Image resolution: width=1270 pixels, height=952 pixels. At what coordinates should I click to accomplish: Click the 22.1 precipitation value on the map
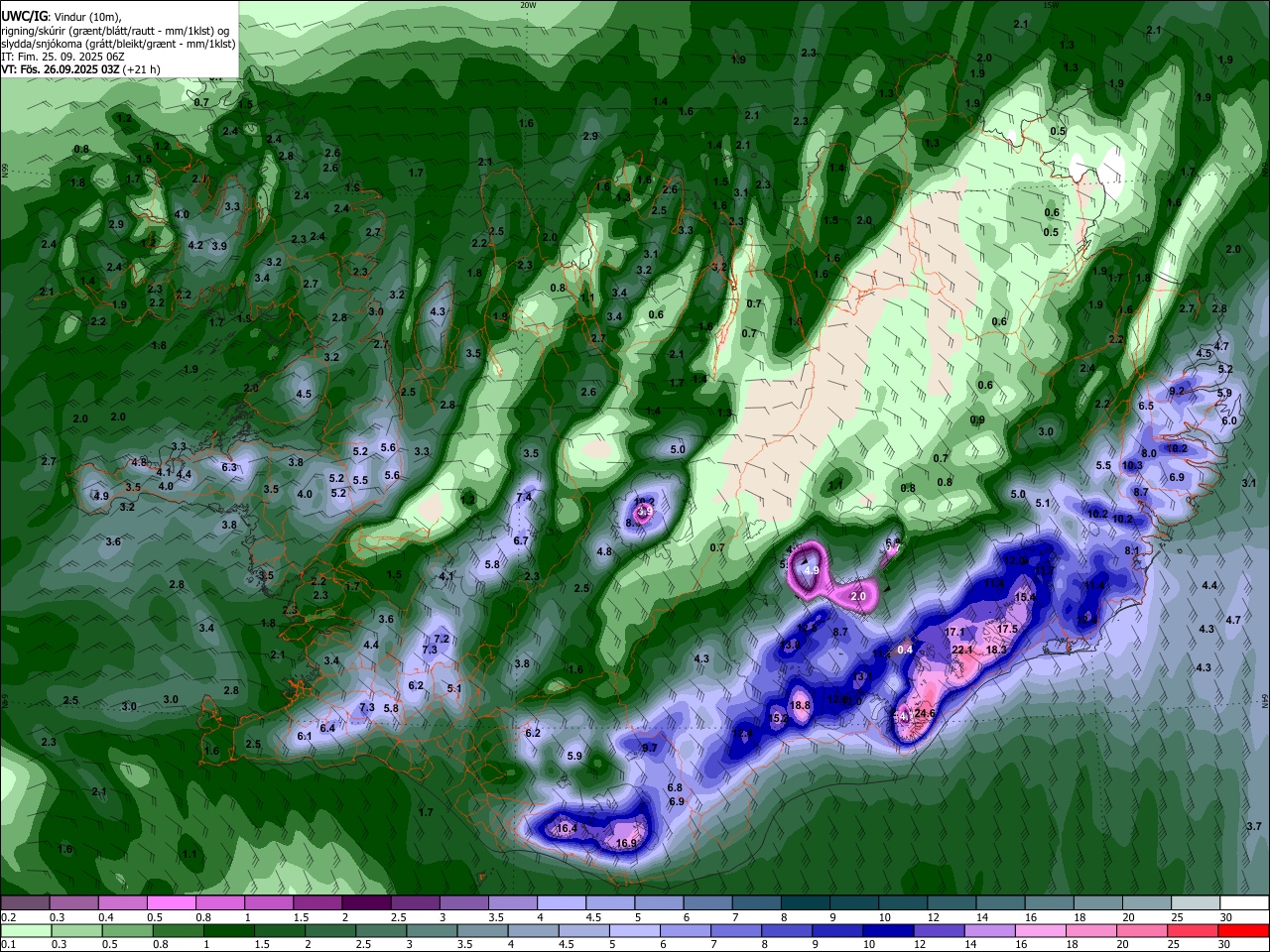click(x=962, y=650)
